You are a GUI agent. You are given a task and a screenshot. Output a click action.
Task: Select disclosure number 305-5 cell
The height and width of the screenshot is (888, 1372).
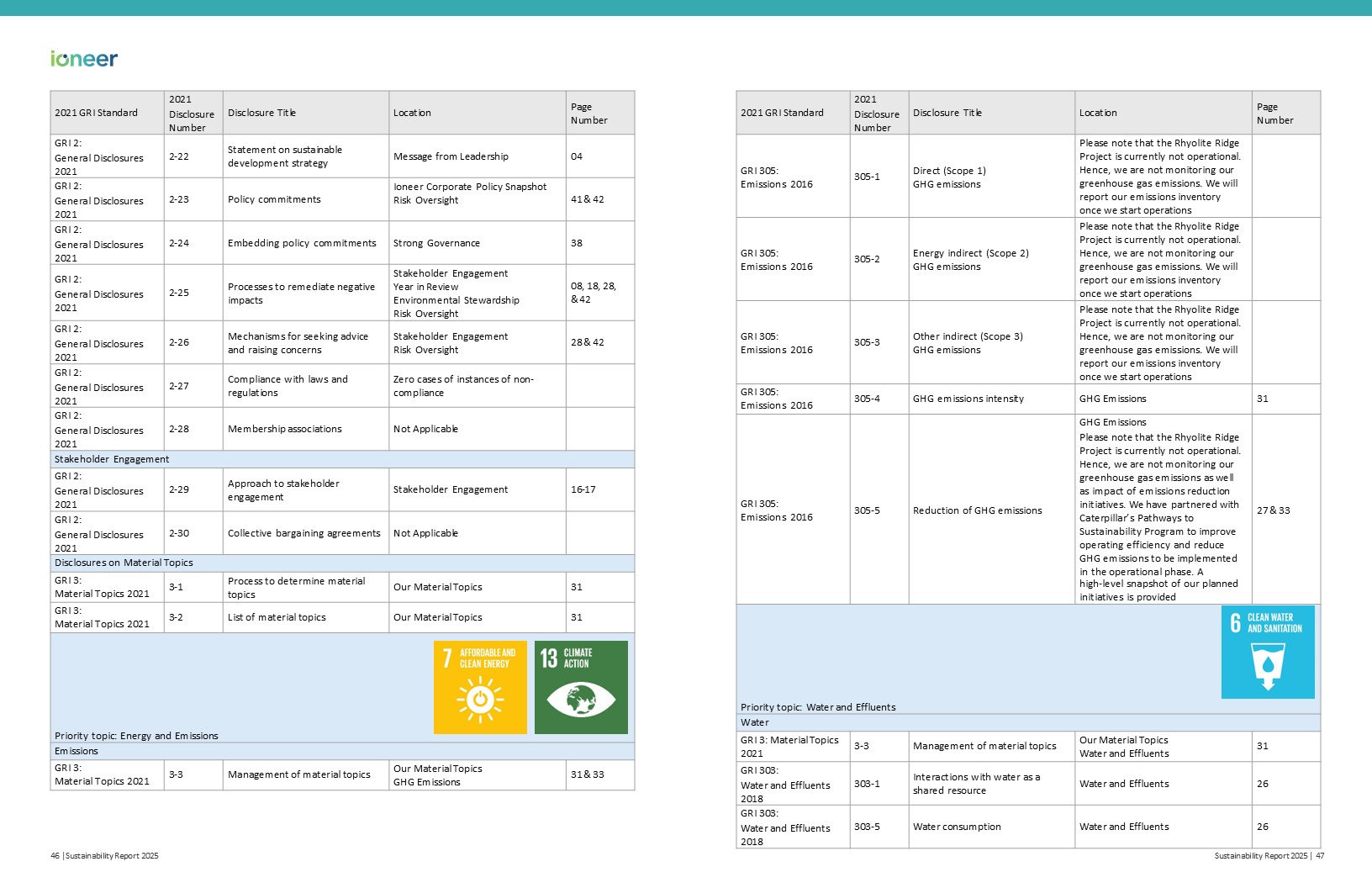(x=867, y=510)
